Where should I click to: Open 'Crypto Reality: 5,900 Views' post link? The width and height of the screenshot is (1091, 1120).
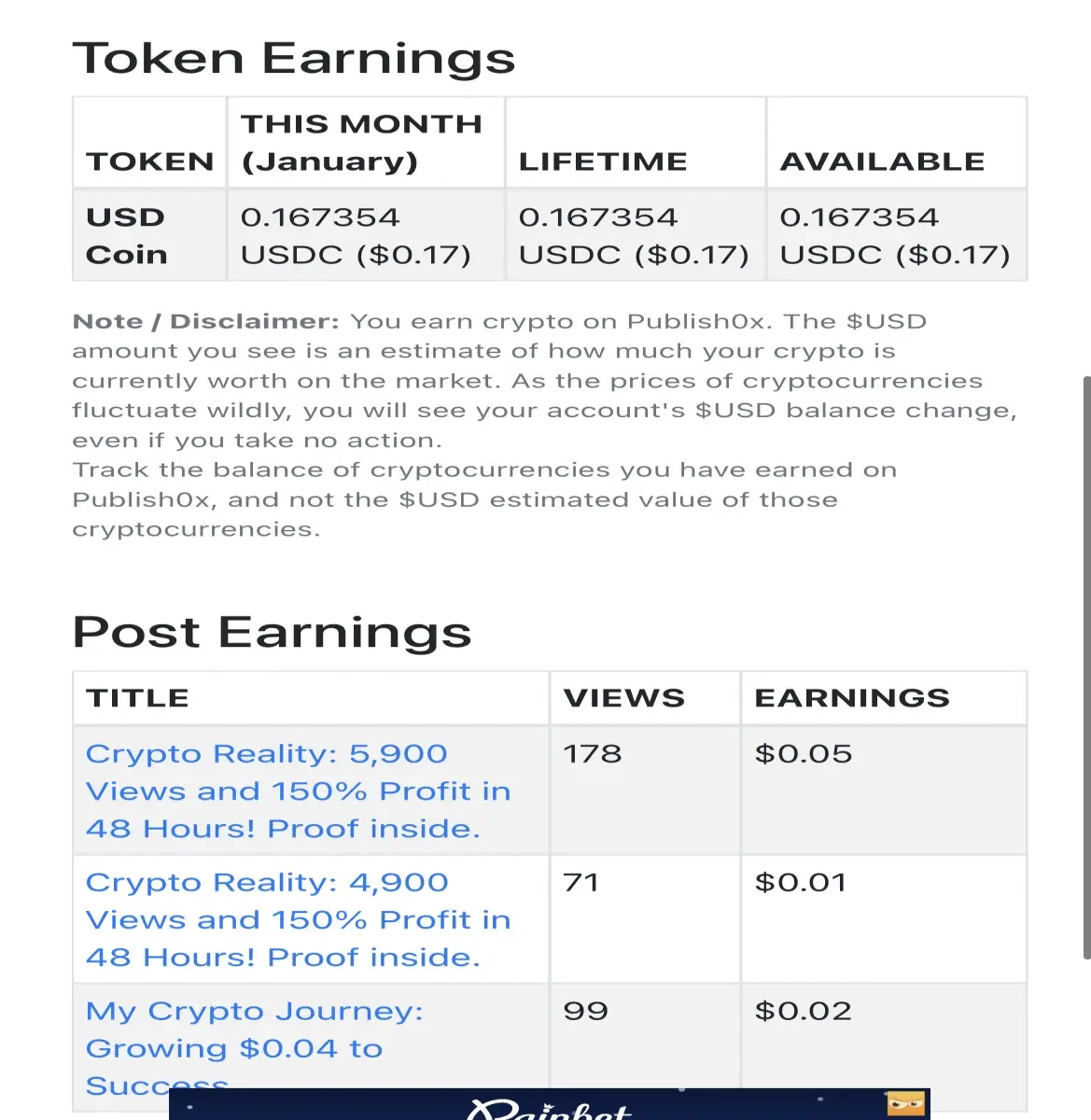pos(299,791)
